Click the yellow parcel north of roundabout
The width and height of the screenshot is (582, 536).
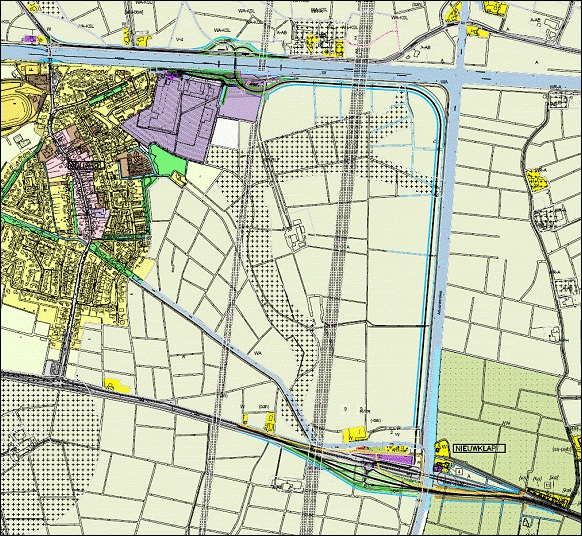pyautogui.click(x=355, y=435)
